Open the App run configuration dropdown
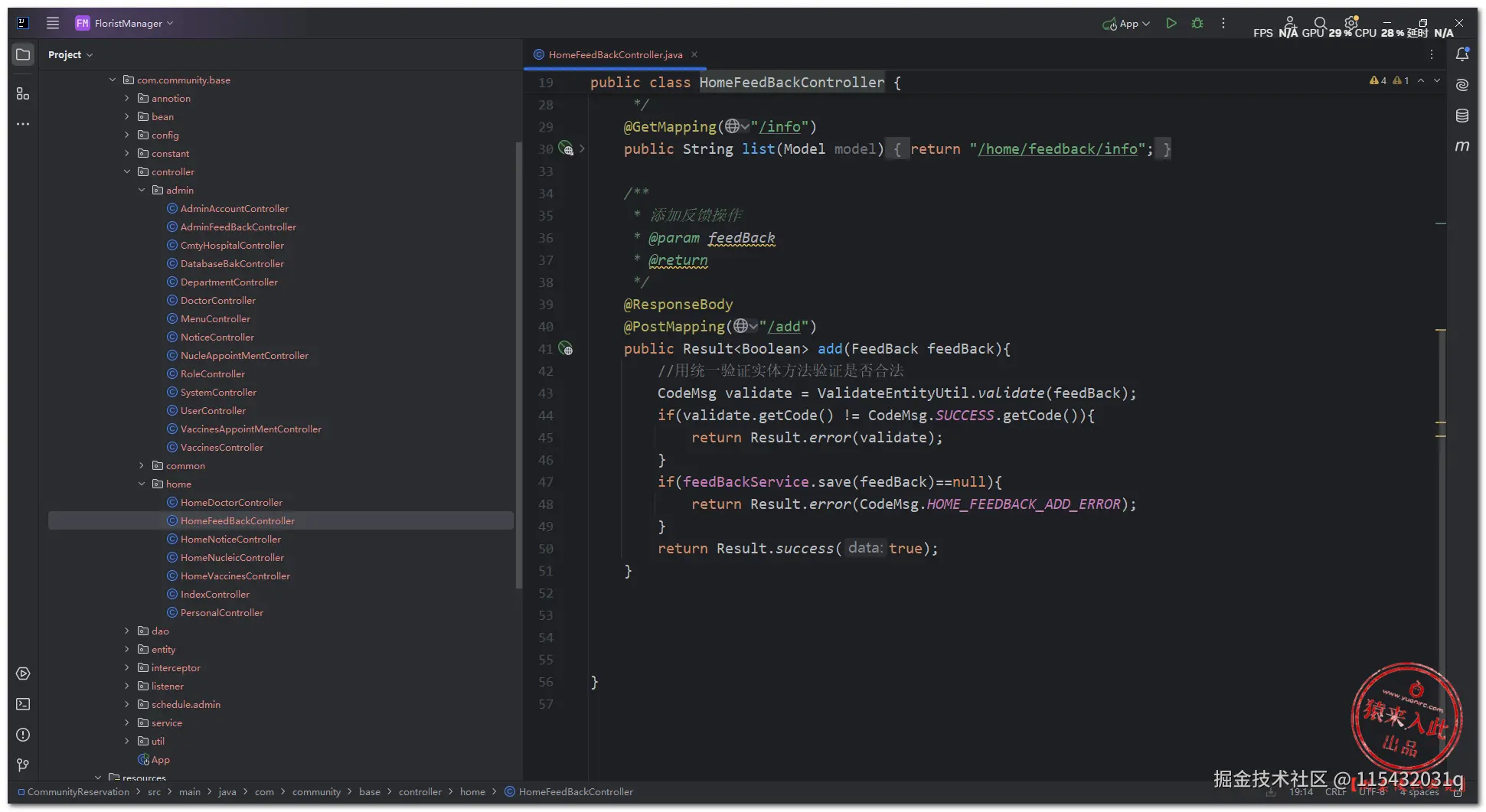The height and width of the screenshot is (812, 1486). point(1126,24)
